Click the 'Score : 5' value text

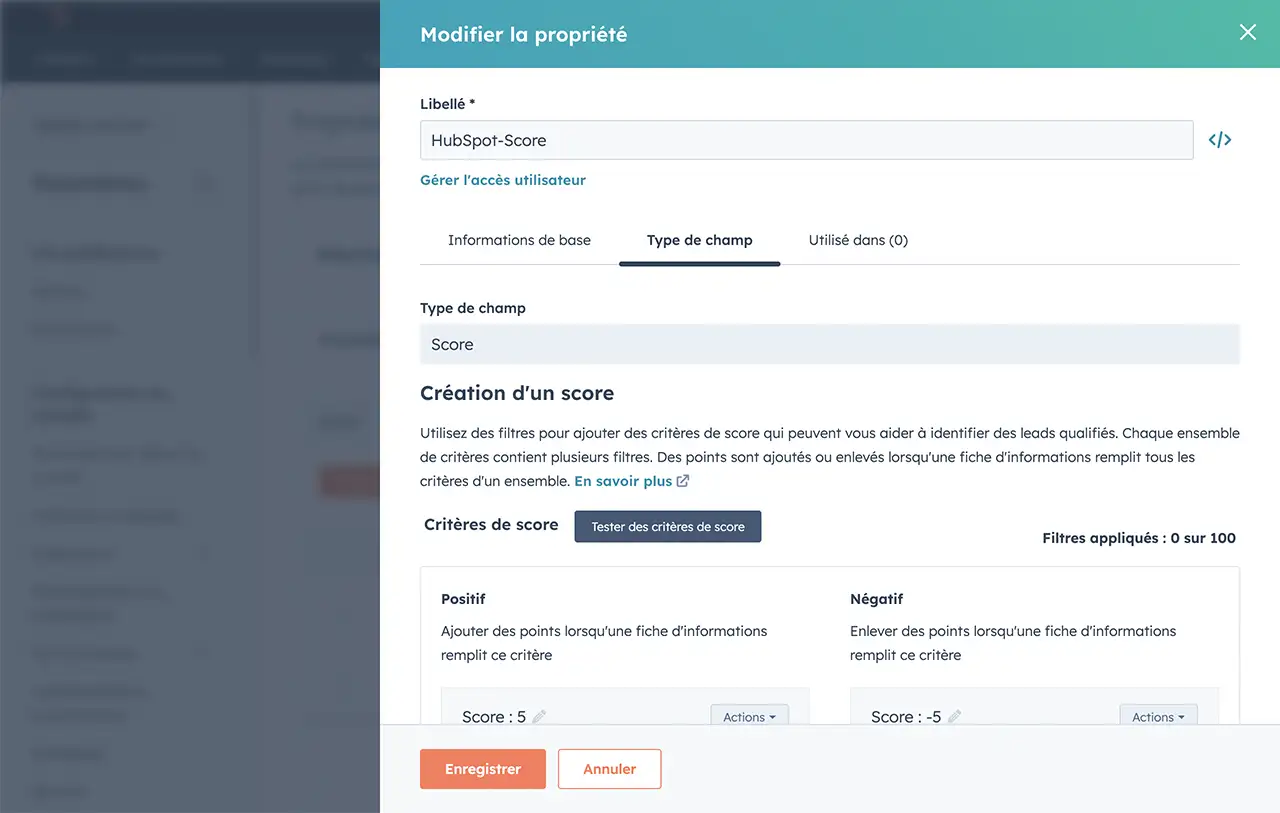494,717
